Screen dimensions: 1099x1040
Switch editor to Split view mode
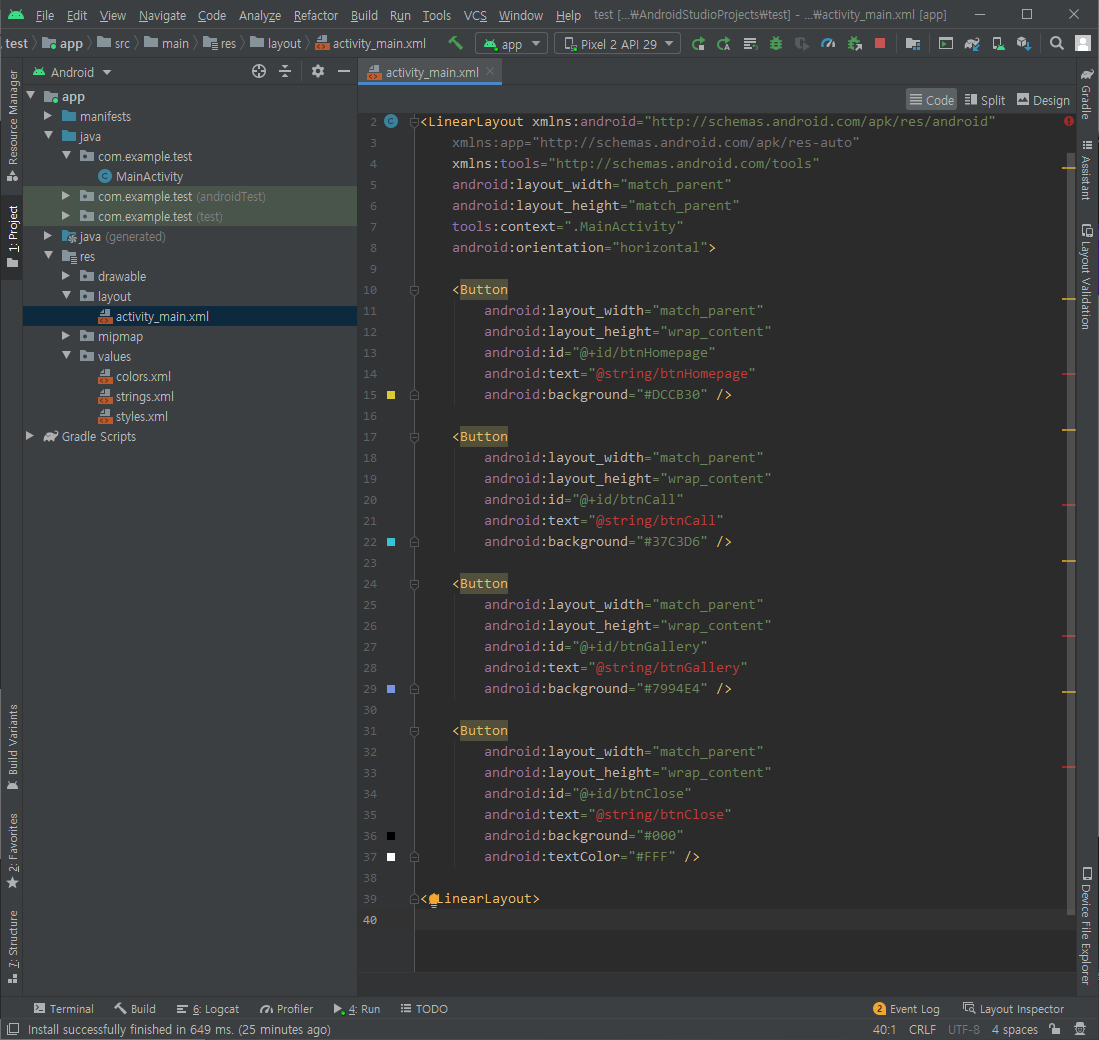coord(985,100)
